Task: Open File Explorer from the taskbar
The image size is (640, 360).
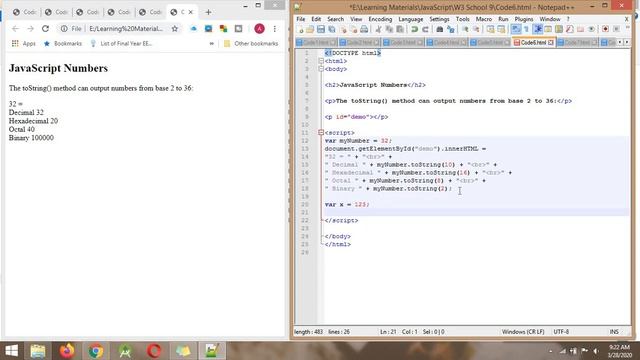Action: point(38,351)
